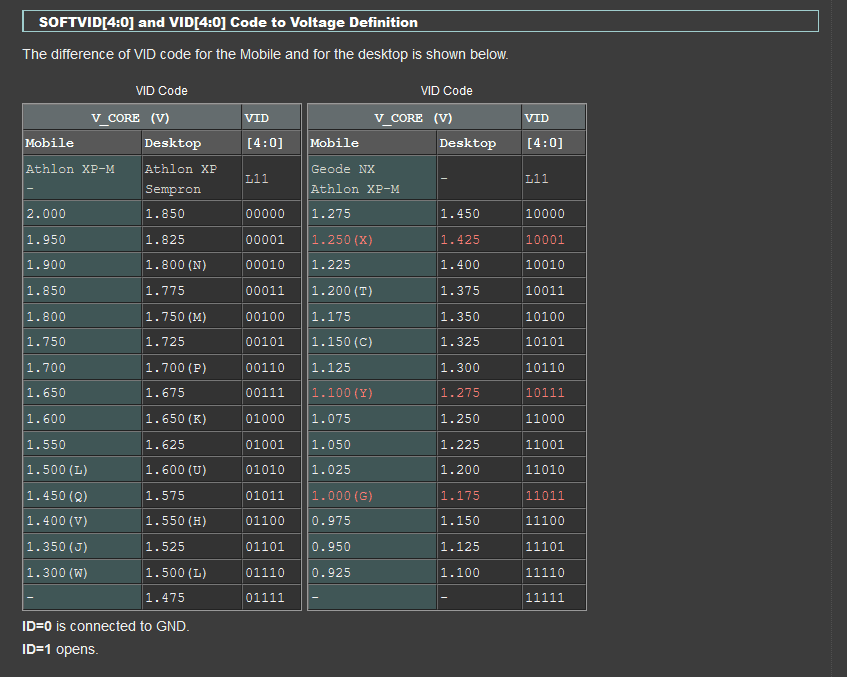Select the 'Geode NX Athlon XP-M' cell

tap(372, 178)
